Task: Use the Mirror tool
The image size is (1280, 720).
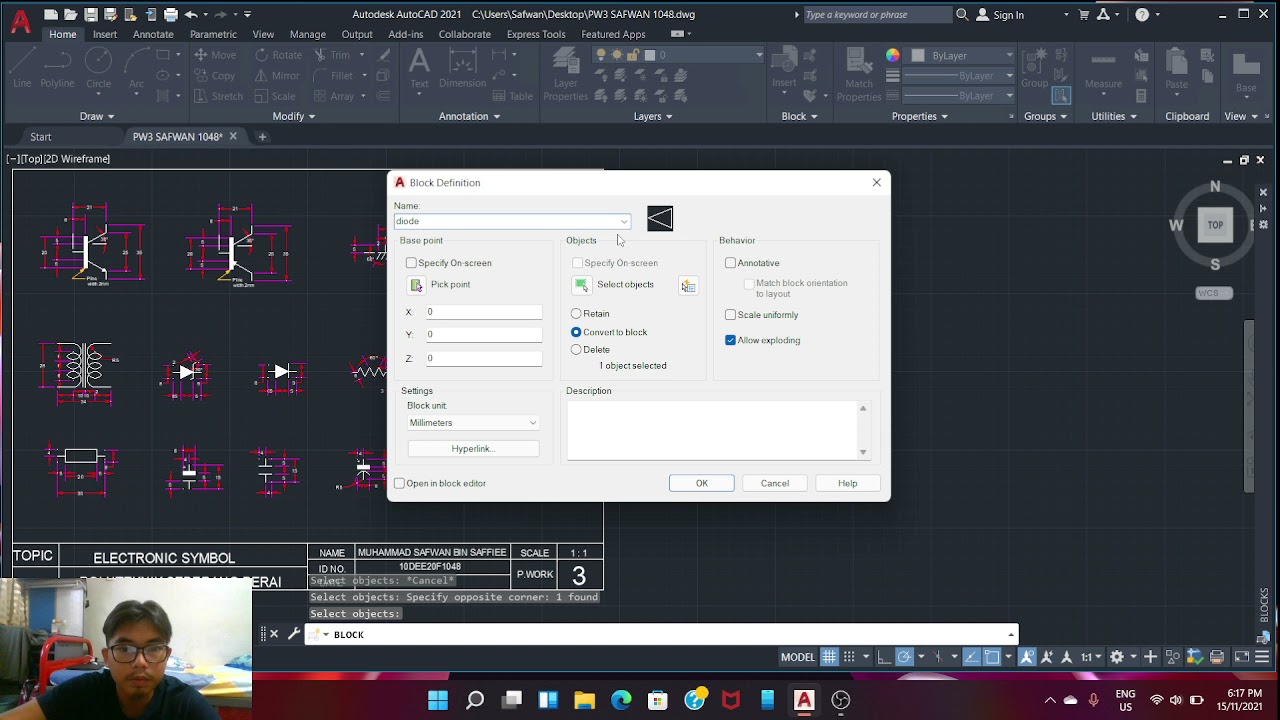Action: point(276,75)
